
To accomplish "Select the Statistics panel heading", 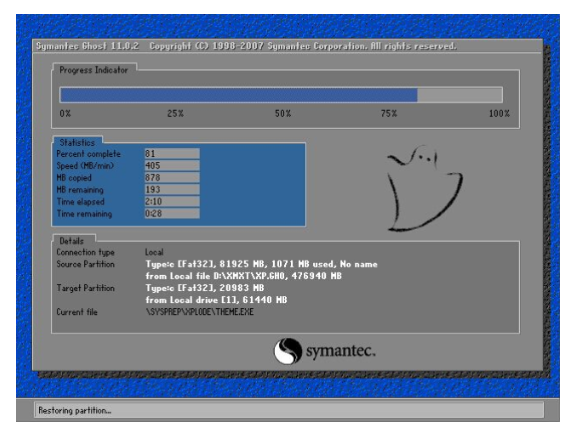I will pyautogui.click(x=77, y=142).
